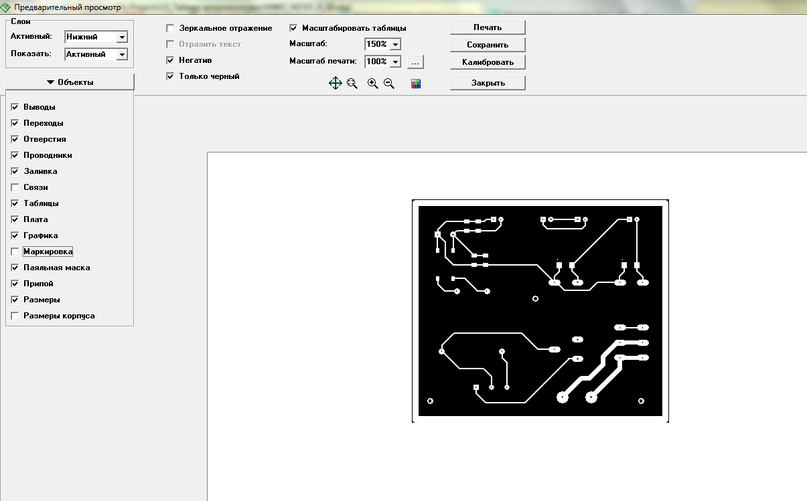Collapse the Объекты panel expander
This screenshot has width=807, height=501.
click(69, 82)
